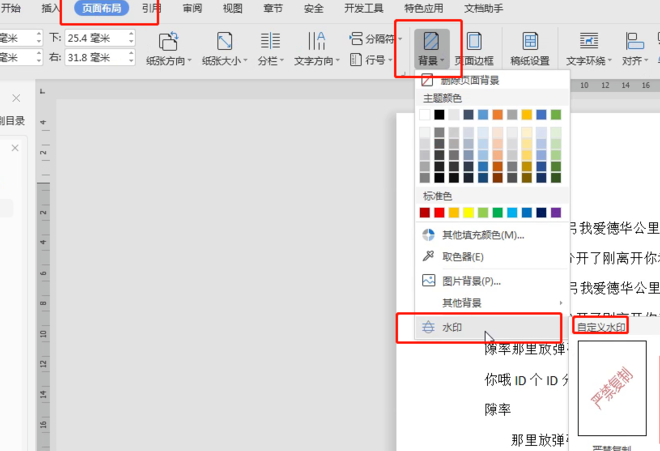Switch to the 开始 home tab

[x=10, y=8]
